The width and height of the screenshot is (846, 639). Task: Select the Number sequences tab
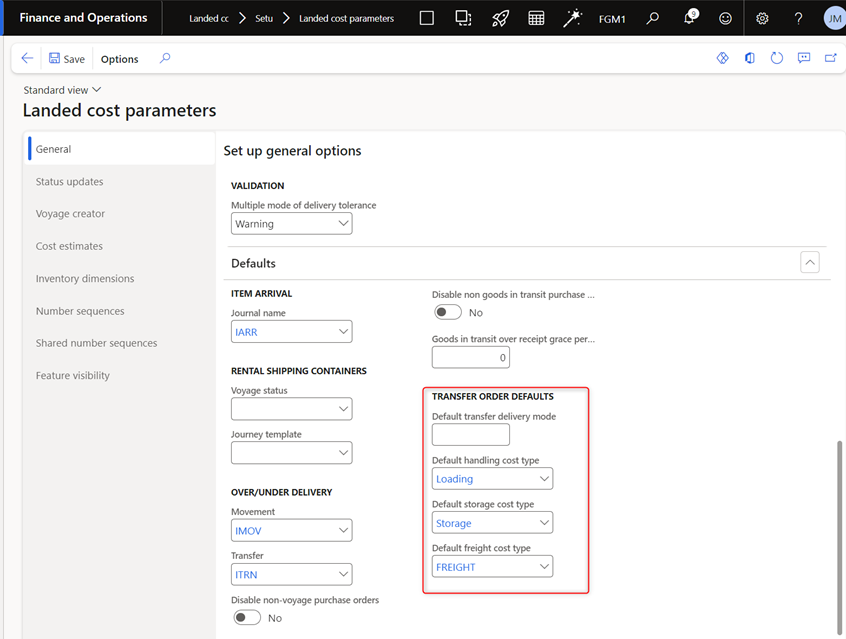[80, 311]
